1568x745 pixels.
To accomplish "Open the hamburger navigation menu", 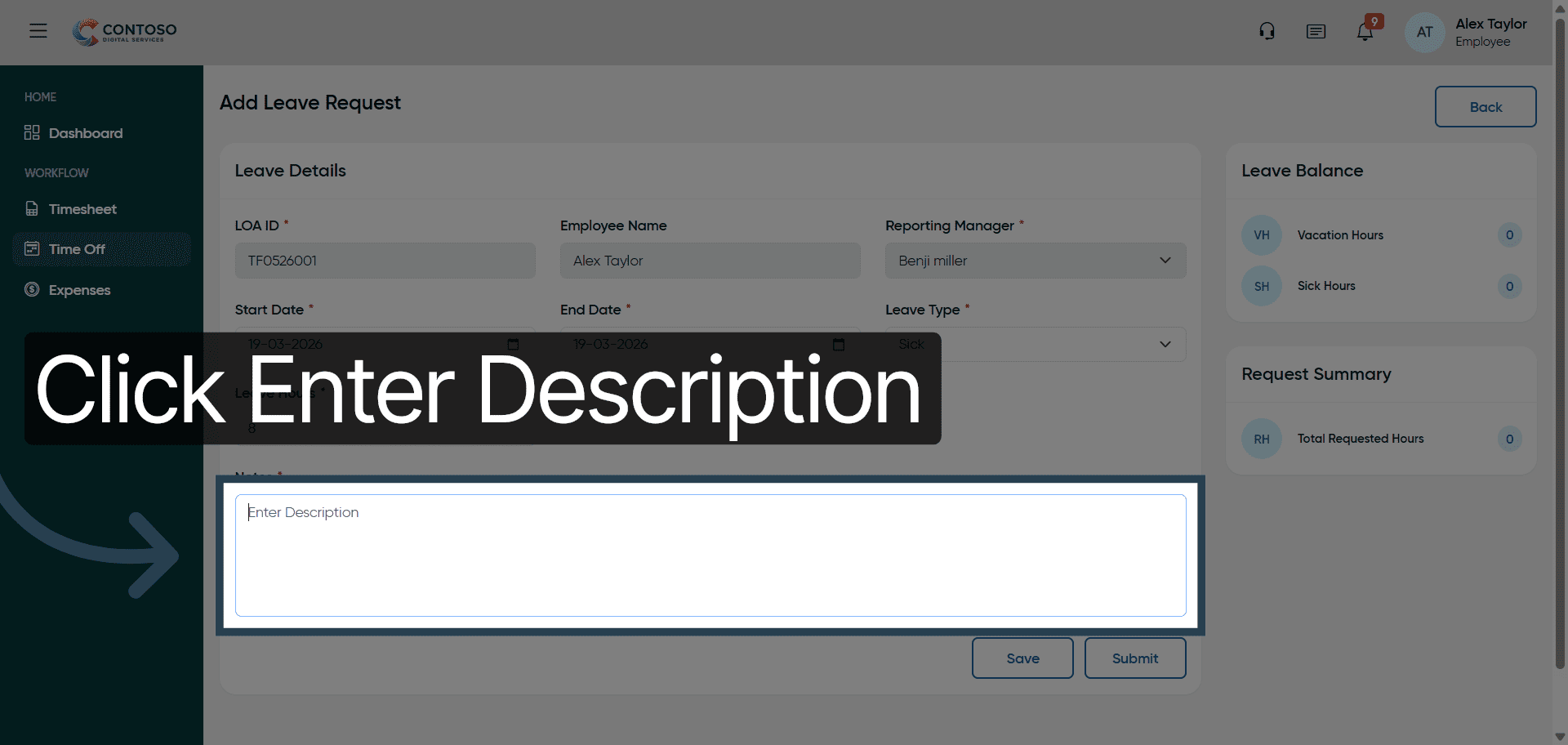I will coord(38,31).
